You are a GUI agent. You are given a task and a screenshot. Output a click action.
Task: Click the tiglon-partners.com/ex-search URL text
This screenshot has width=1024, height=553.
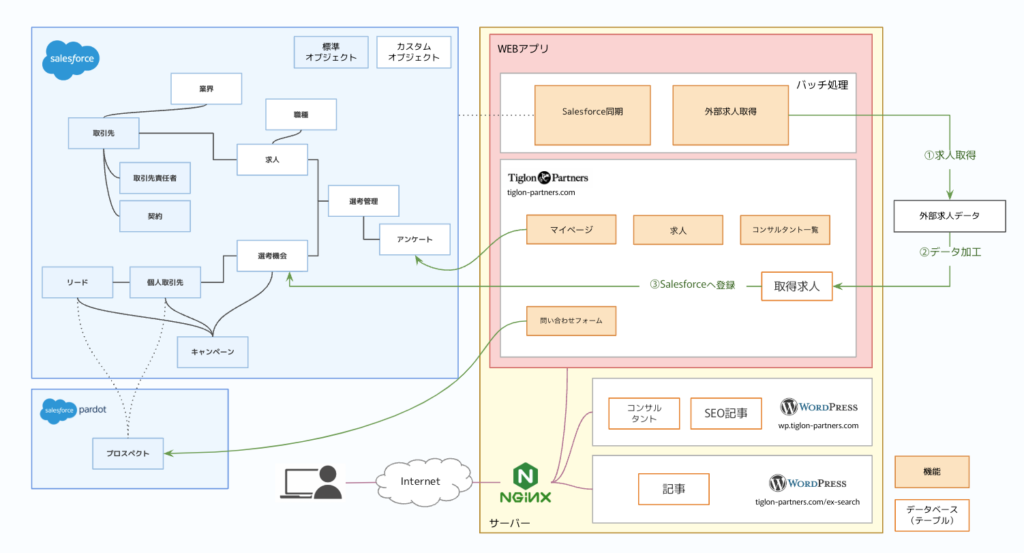(x=808, y=502)
